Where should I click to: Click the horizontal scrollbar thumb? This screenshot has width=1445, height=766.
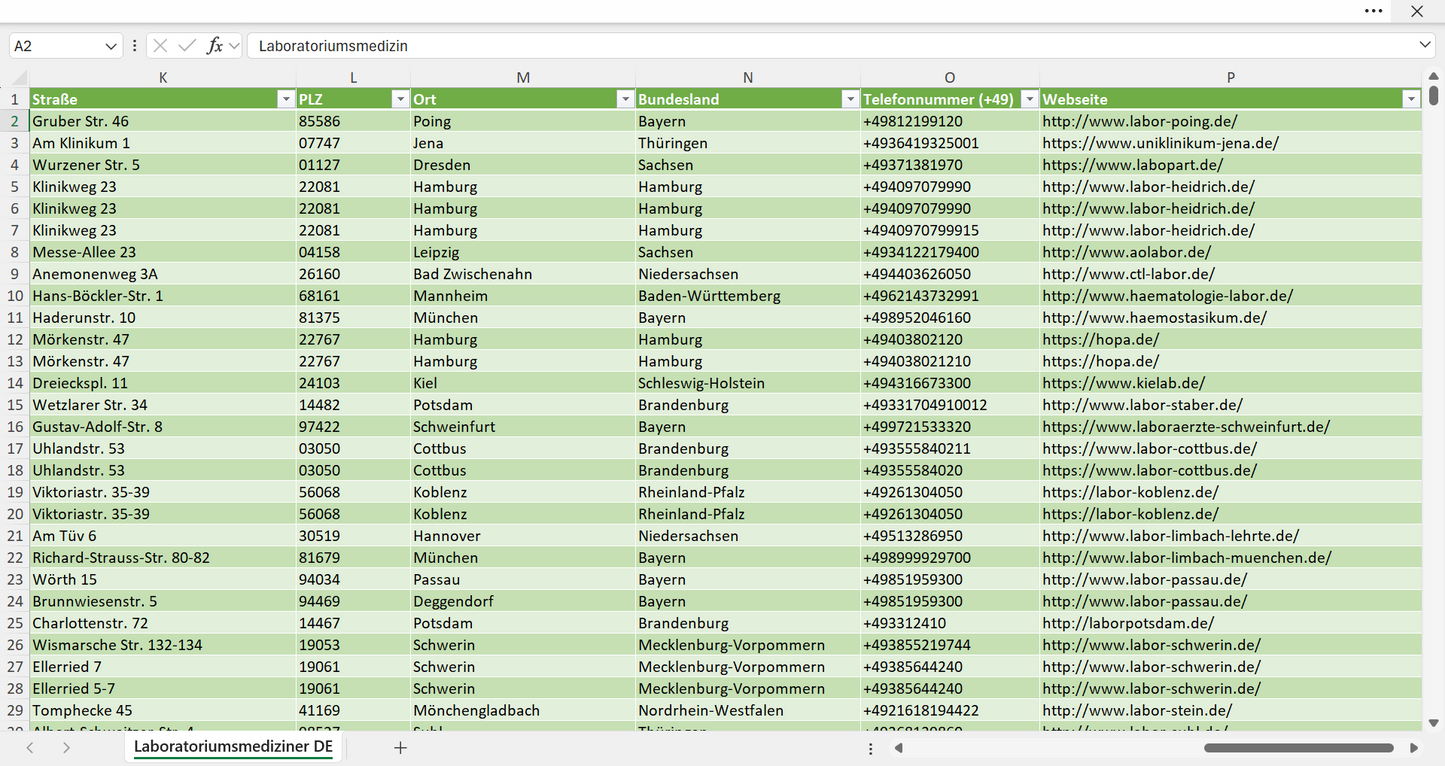(x=1298, y=748)
